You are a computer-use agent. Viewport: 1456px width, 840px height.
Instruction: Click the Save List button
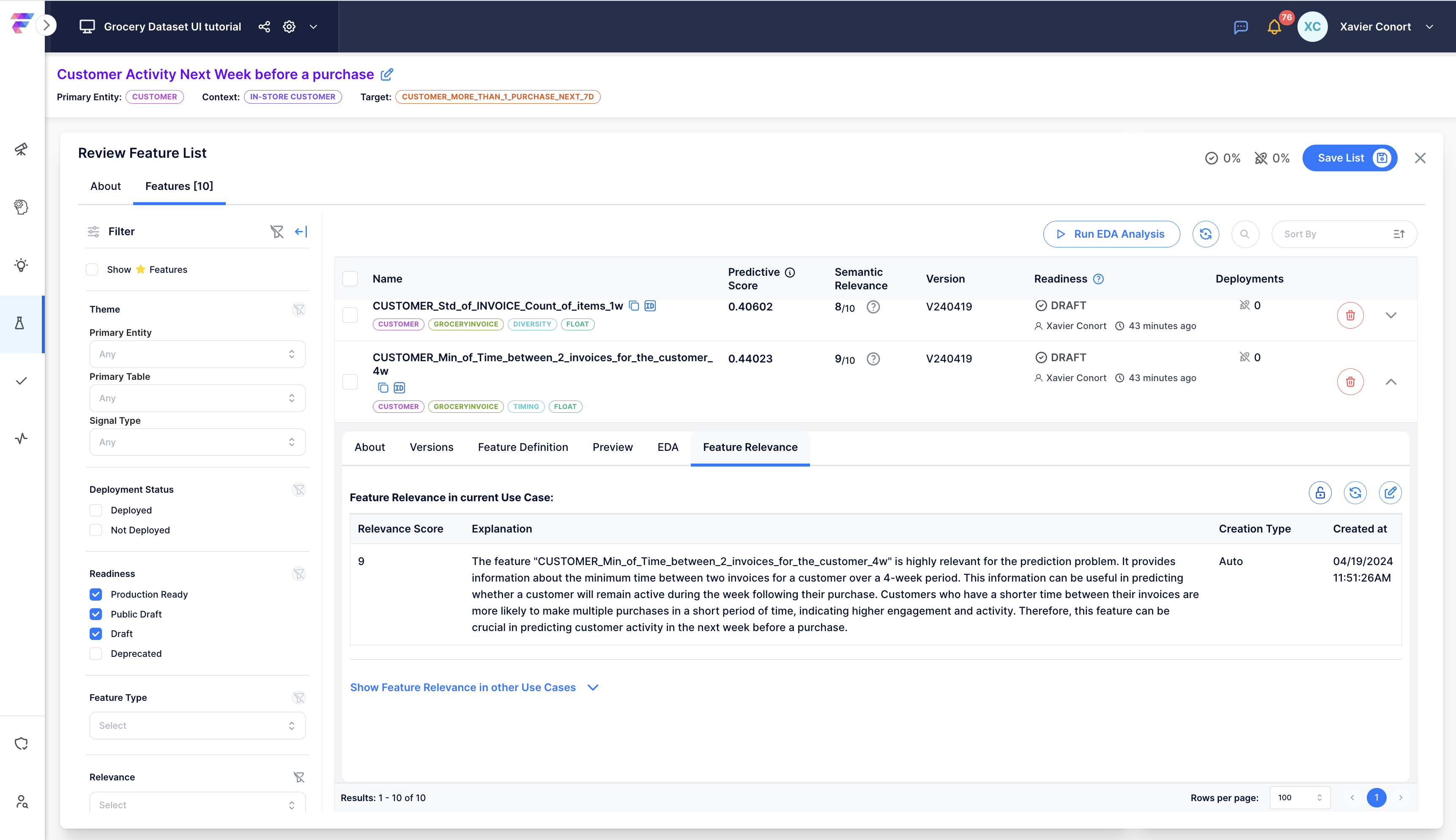pos(1349,158)
